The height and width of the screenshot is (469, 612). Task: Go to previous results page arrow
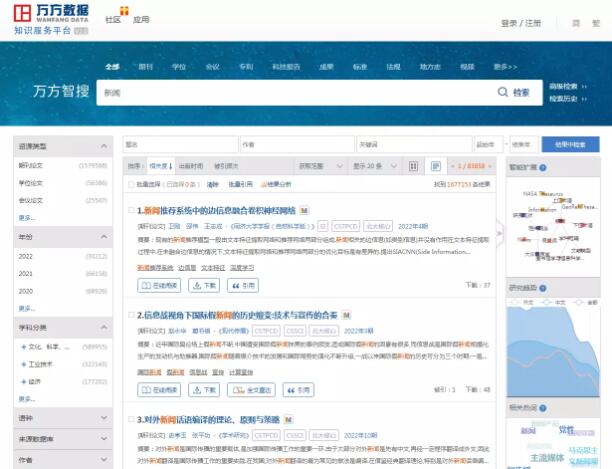coord(452,166)
